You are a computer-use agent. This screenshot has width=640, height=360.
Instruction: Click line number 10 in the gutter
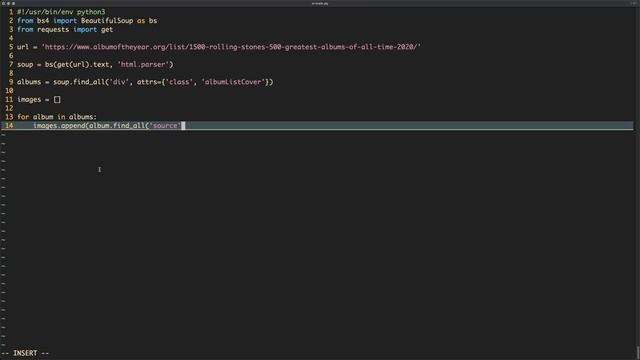9,91
